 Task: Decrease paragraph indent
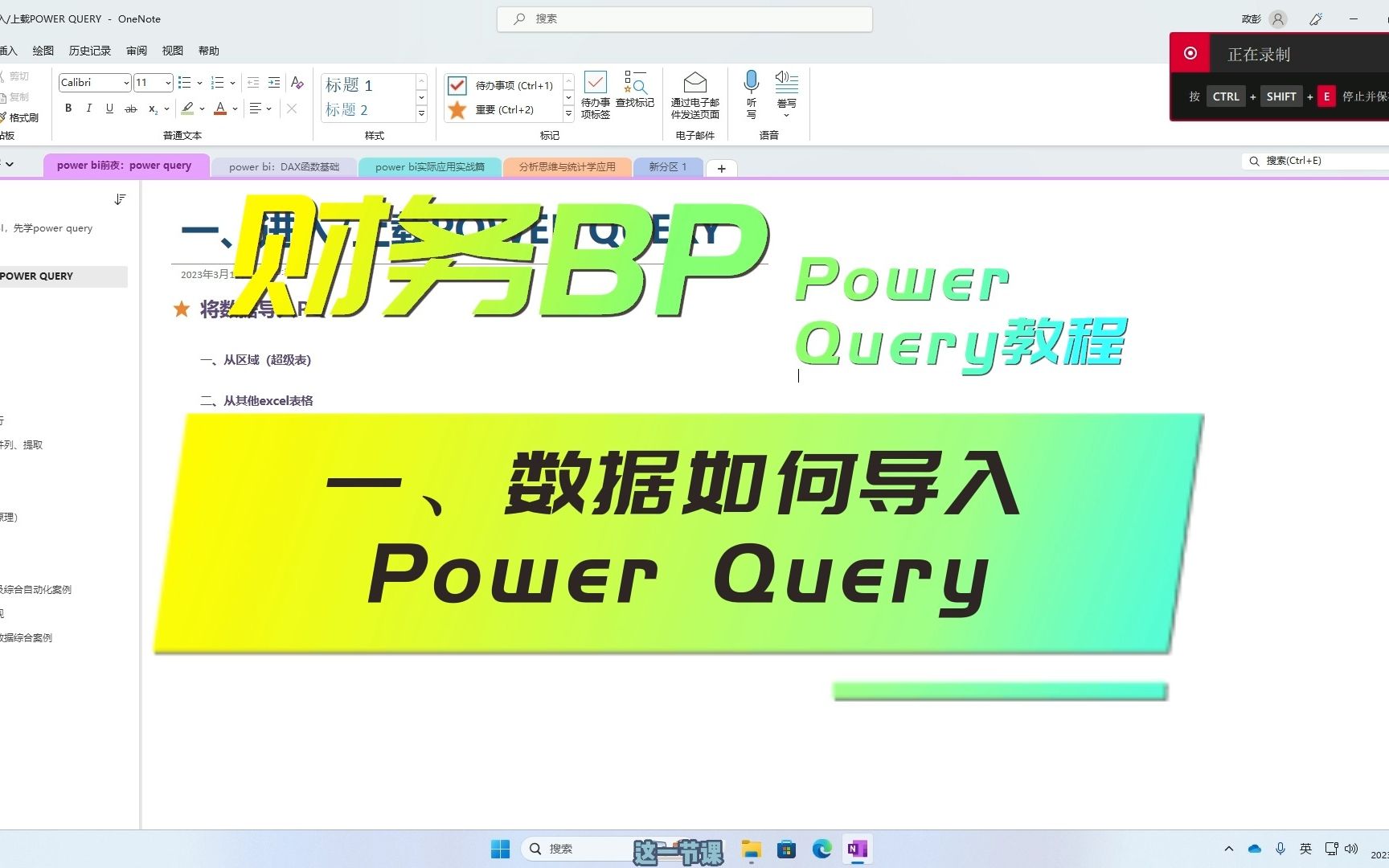[253, 83]
